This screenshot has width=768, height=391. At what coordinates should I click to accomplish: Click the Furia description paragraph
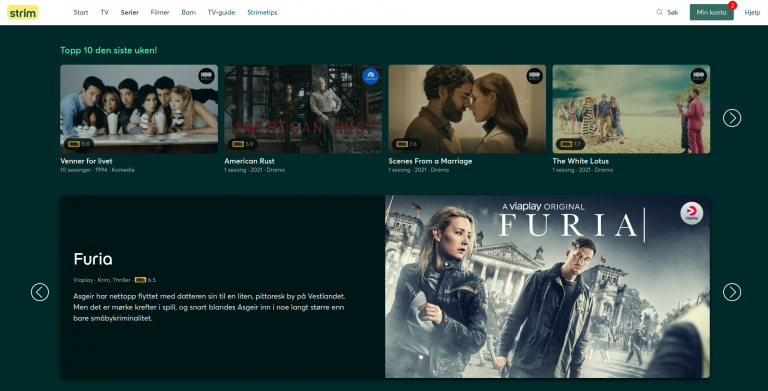[209, 307]
